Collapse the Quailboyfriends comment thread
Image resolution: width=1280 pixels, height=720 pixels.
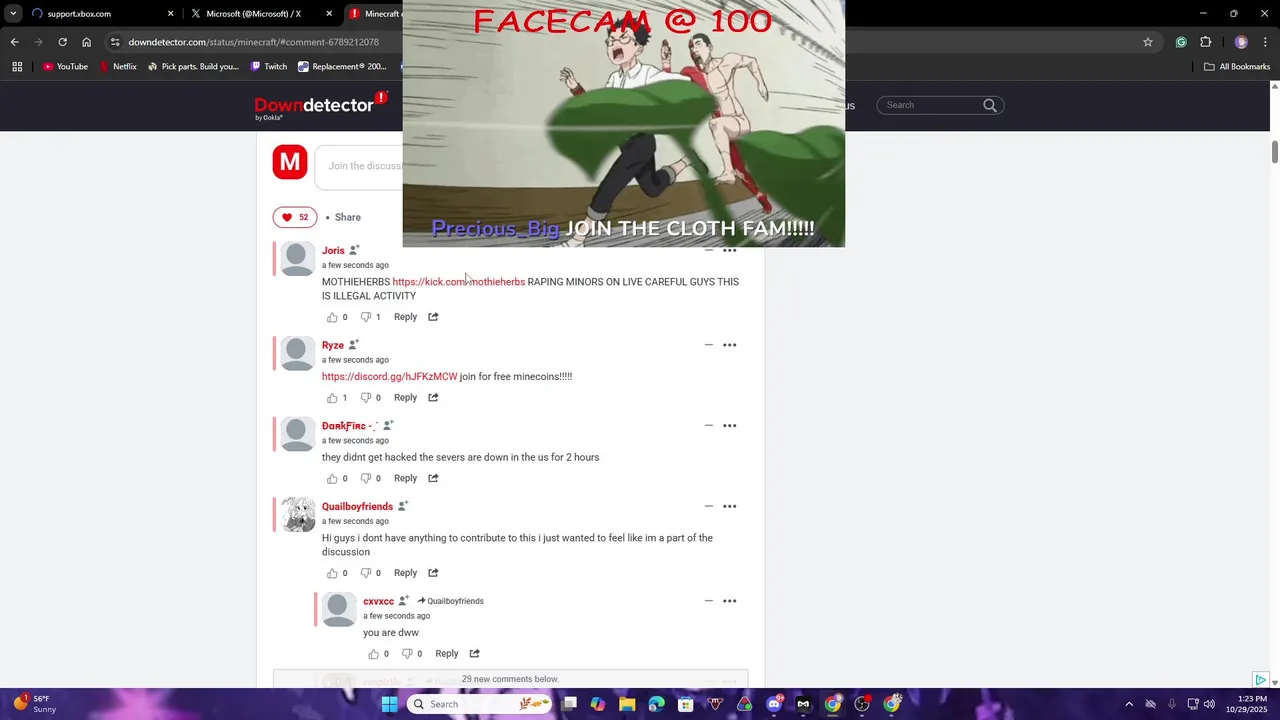(x=708, y=507)
